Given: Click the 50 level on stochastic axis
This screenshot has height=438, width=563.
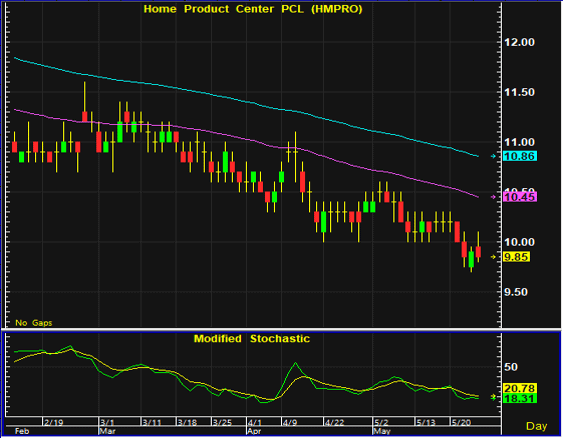Looking at the screenshot, I should (511, 367).
